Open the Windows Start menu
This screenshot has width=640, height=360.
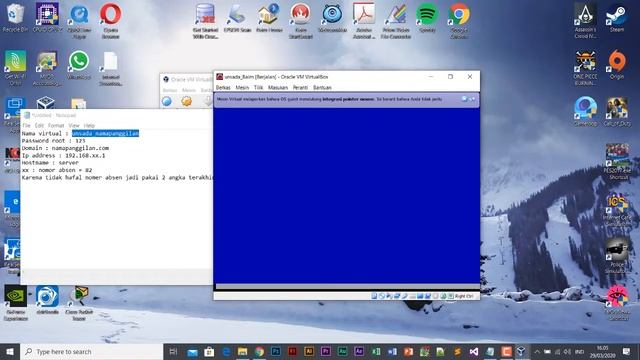tap(10, 351)
